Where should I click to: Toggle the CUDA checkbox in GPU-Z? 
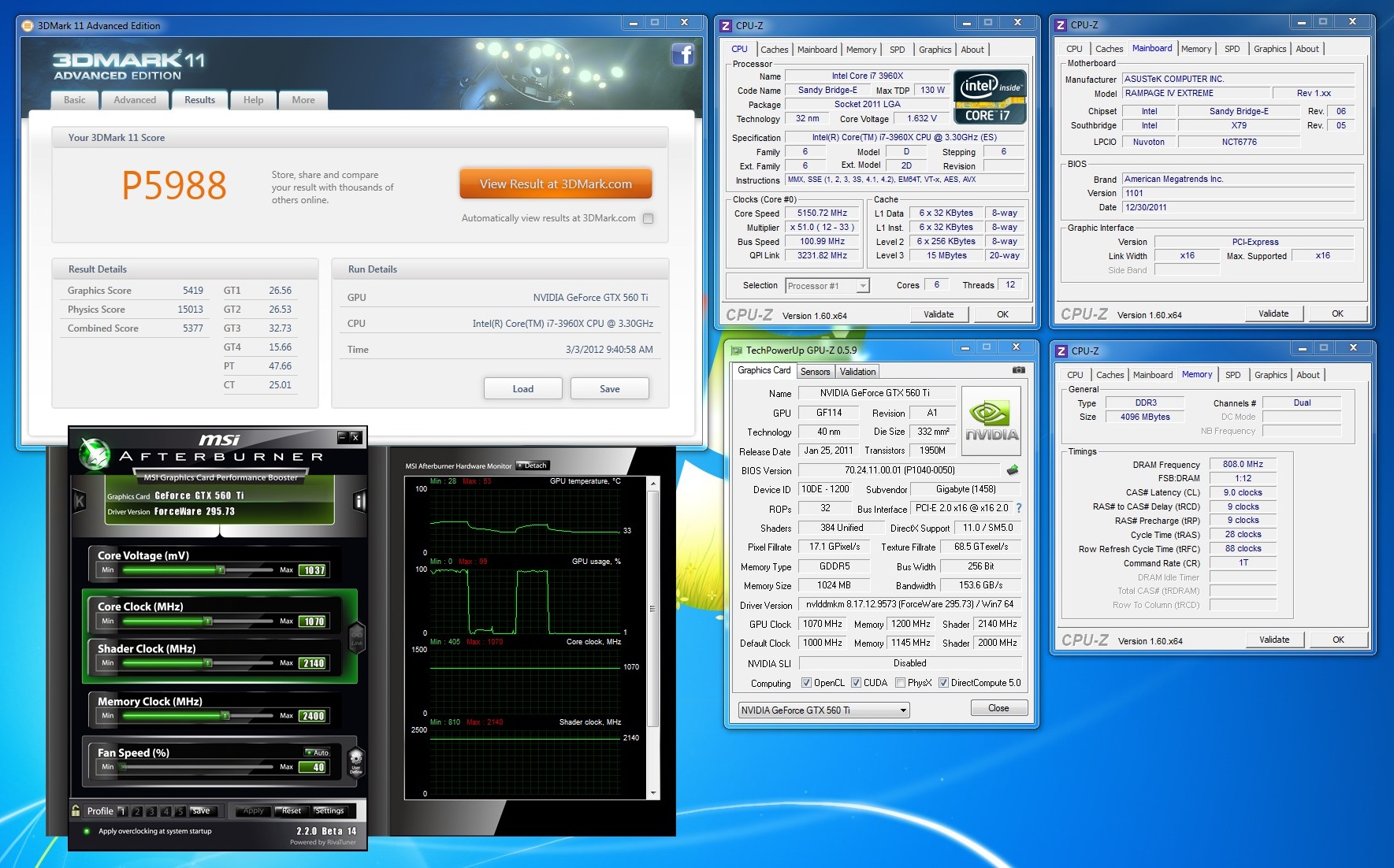coord(856,683)
